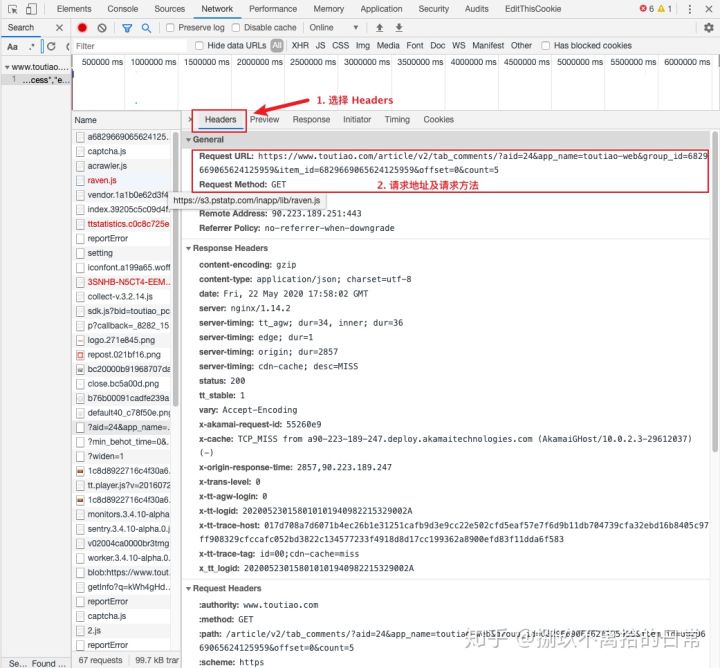Select the acrawler.js request
720x668 pixels.
pos(123,166)
